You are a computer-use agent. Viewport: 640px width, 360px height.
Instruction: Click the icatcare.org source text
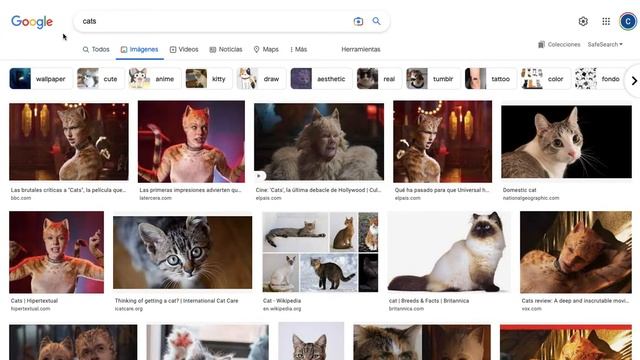point(129,309)
